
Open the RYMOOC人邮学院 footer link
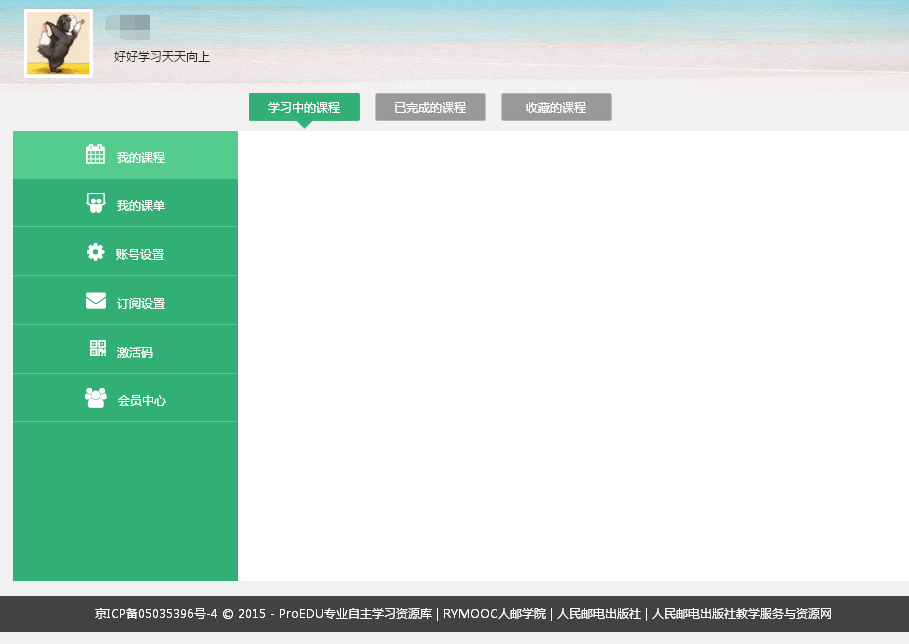[x=495, y=614]
